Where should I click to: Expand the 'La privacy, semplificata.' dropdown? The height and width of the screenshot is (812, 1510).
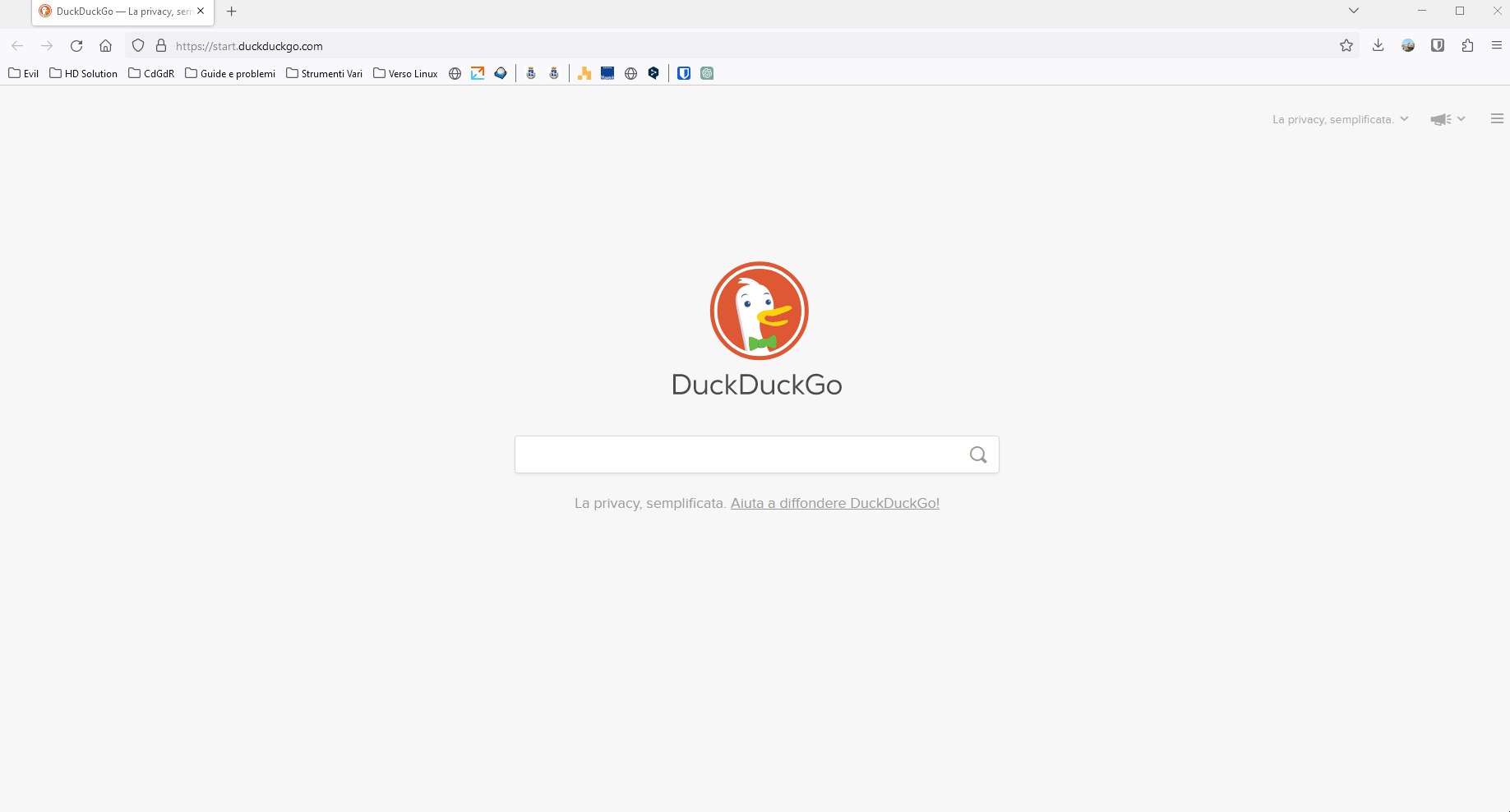(x=1341, y=119)
